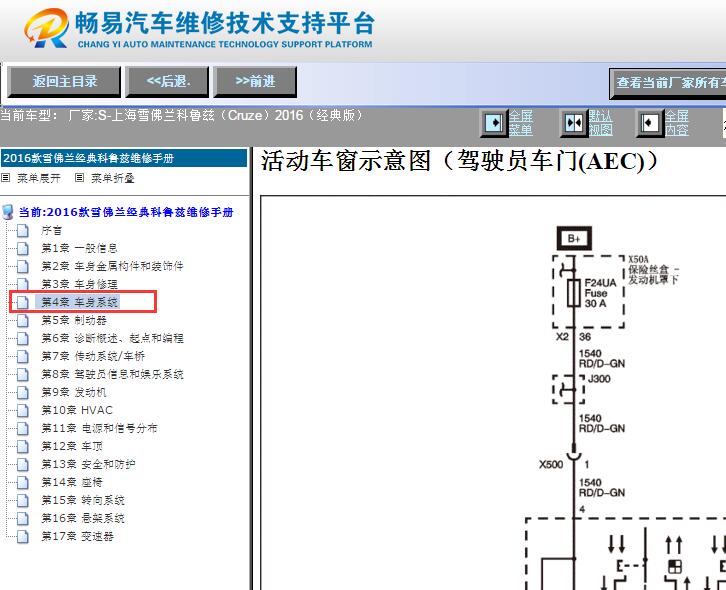Open 第9章 发动机

tap(74, 392)
